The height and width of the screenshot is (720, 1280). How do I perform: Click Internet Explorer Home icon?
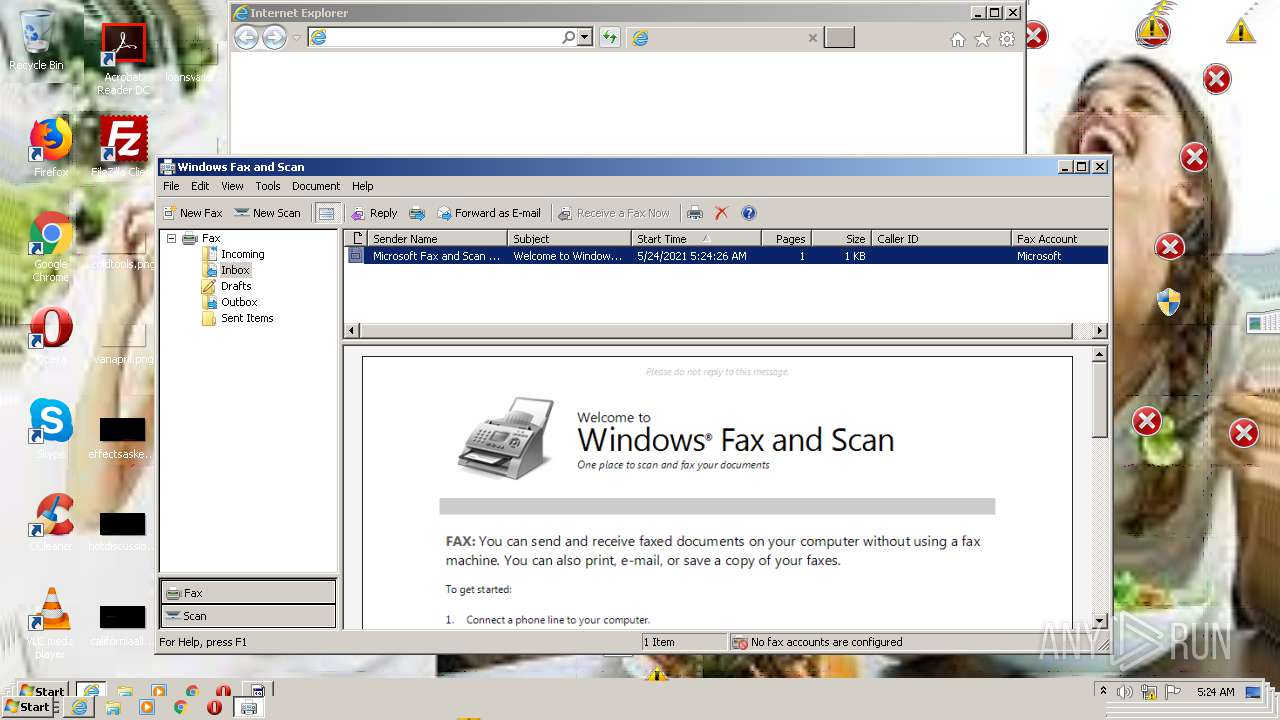(x=958, y=39)
